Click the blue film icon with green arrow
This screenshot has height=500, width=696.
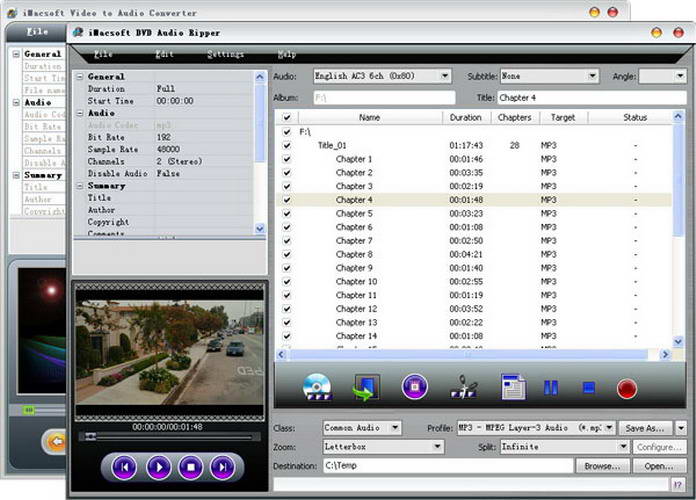(367, 386)
